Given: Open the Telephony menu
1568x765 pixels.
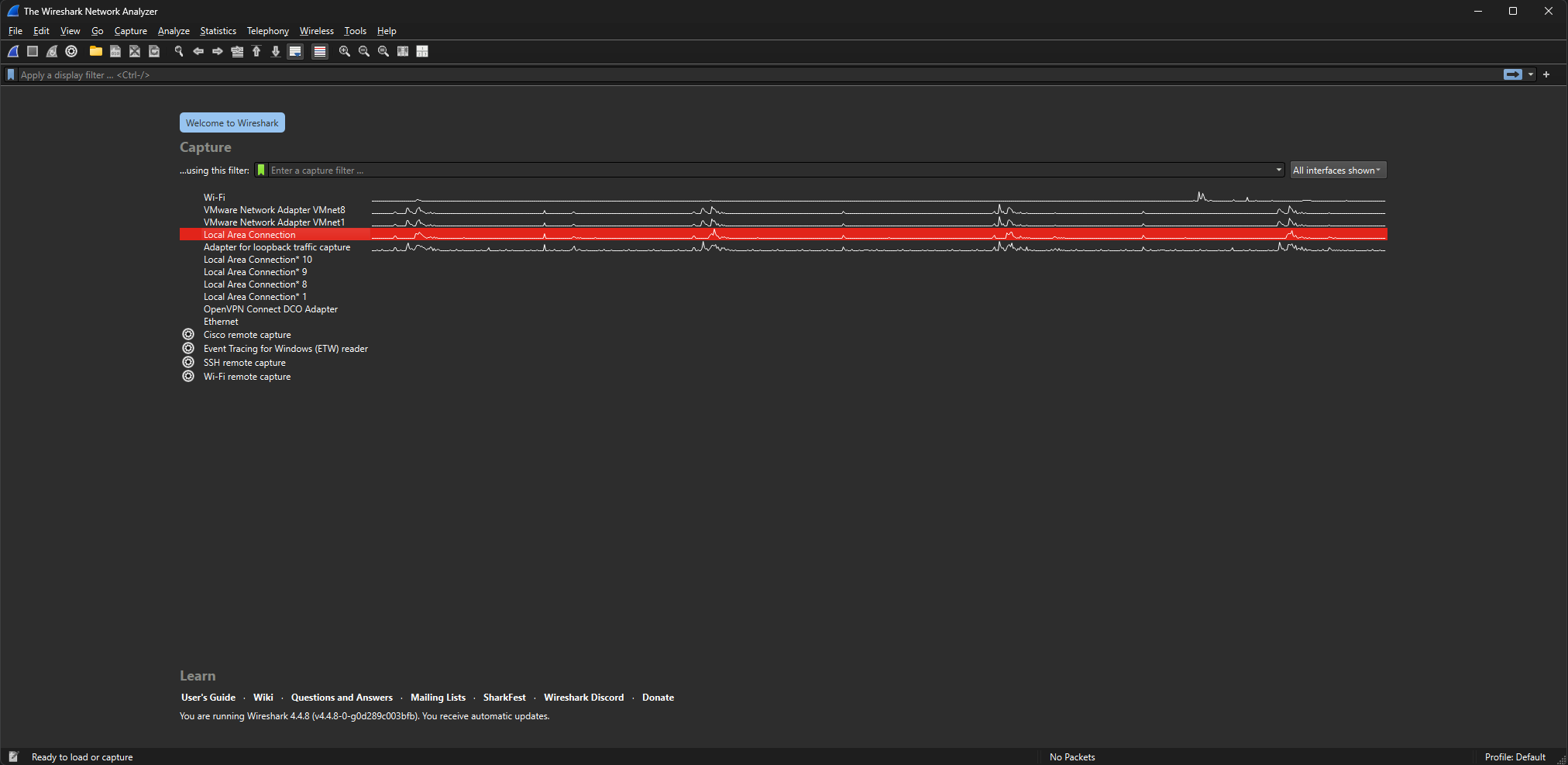Looking at the screenshot, I should (267, 31).
